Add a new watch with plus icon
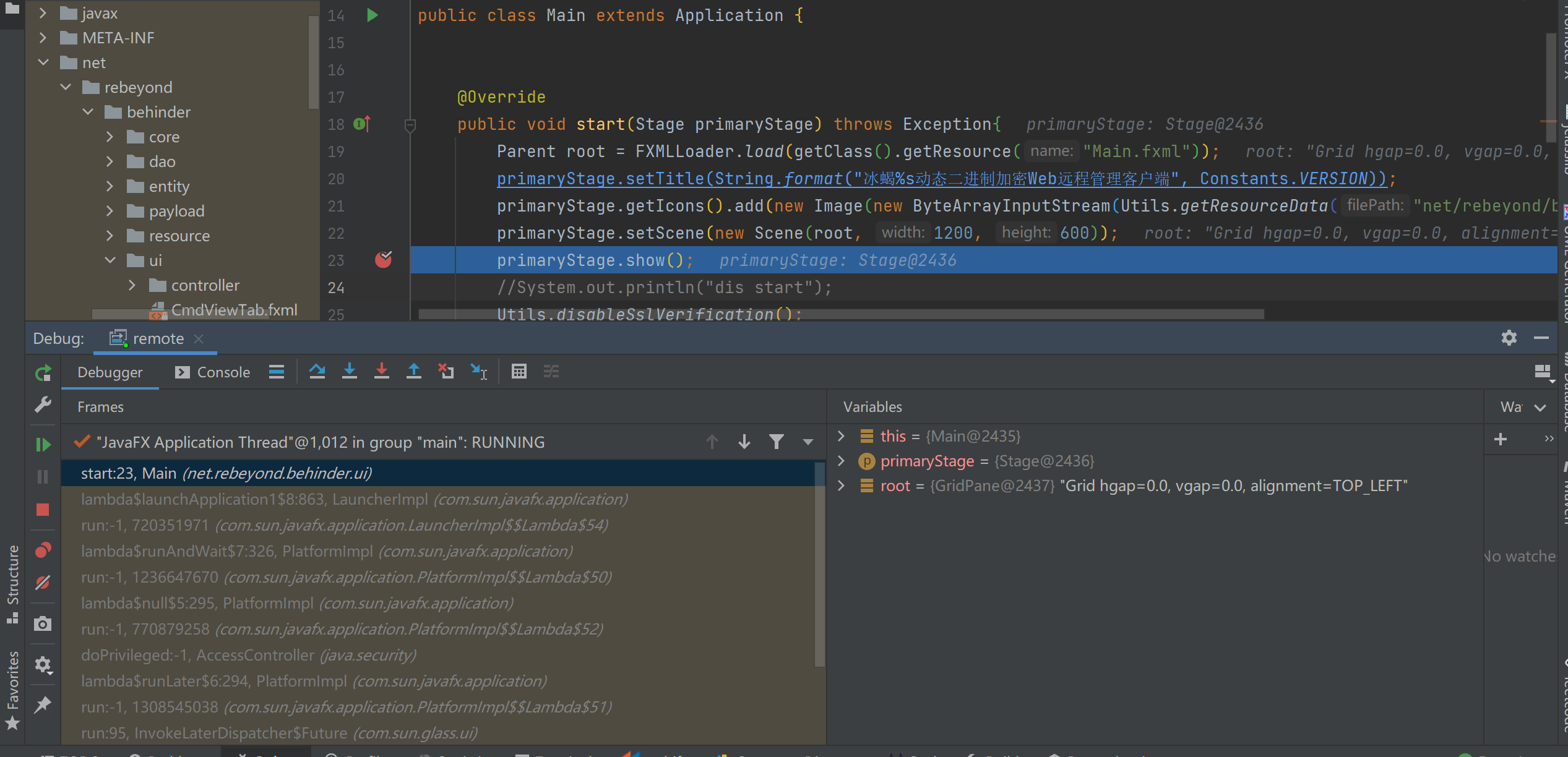 point(1501,440)
